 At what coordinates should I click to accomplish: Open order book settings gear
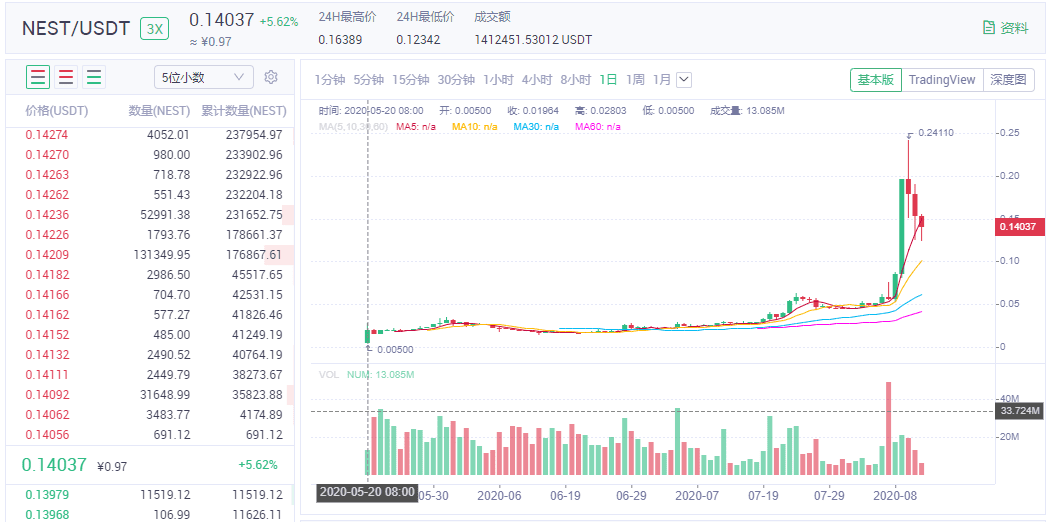click(x=271, y=77)
